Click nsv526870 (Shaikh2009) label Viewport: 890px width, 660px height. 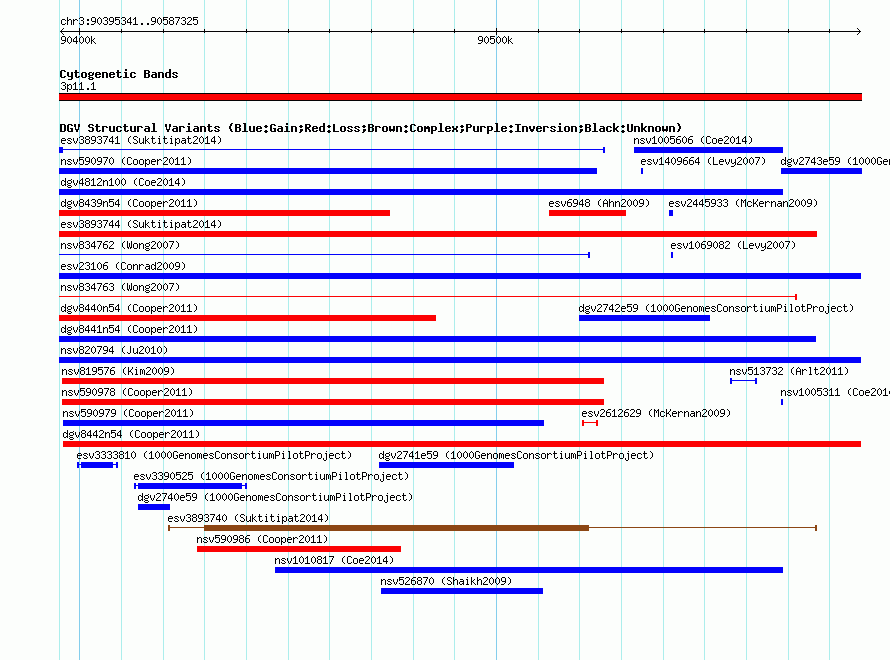point(446,581)
